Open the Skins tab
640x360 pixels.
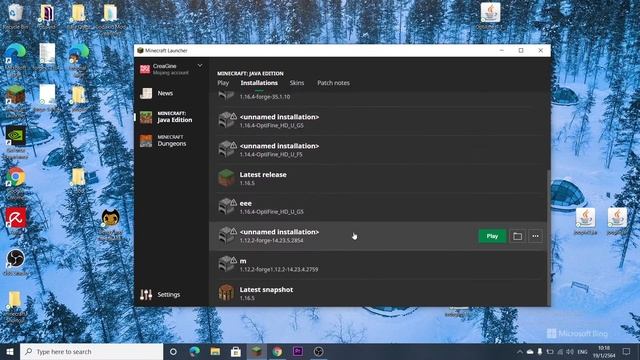pyautogui.click(x=297, y=83)
